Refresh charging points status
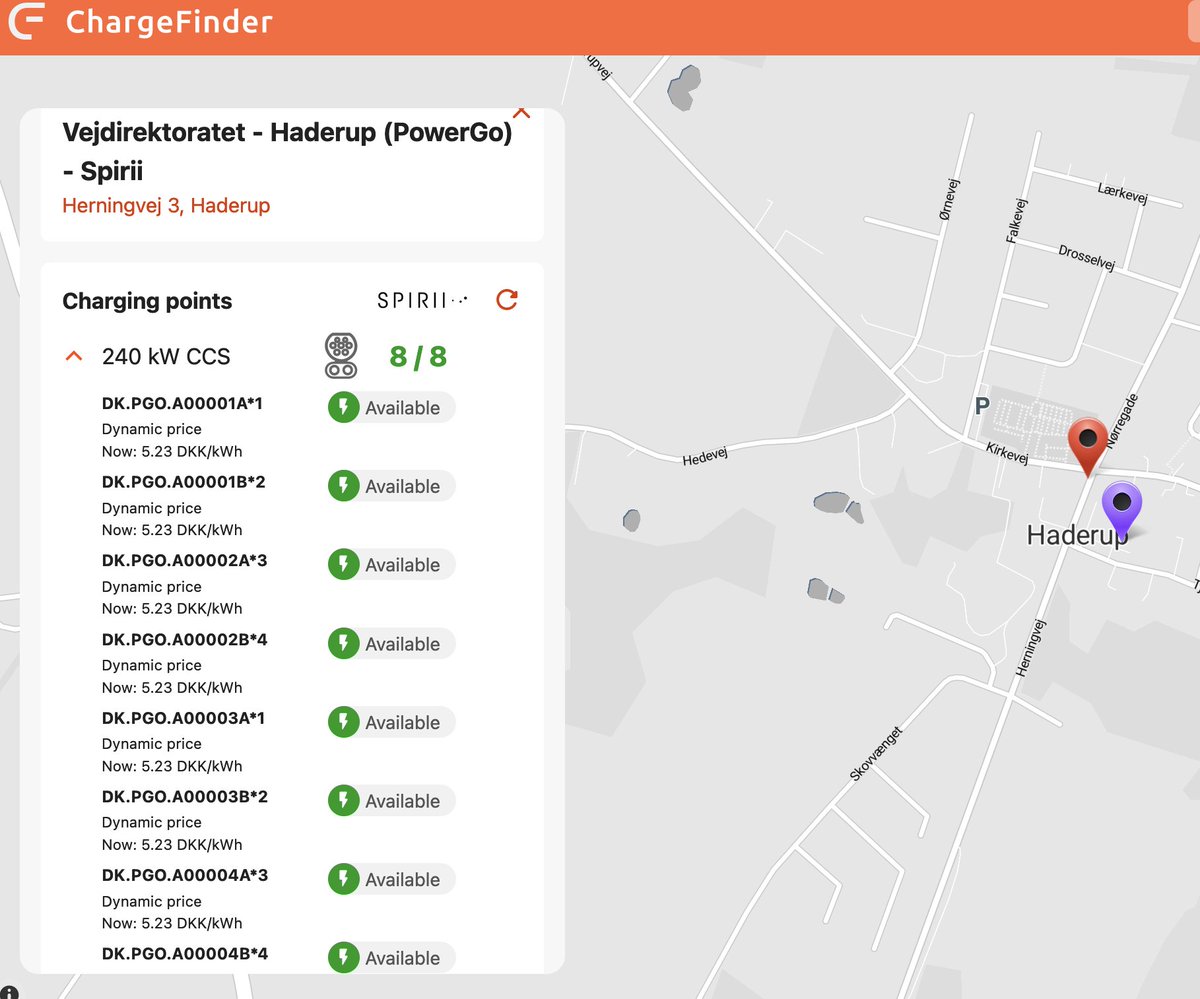Viewport: 1200px width, 999px height. pos(507,300)
